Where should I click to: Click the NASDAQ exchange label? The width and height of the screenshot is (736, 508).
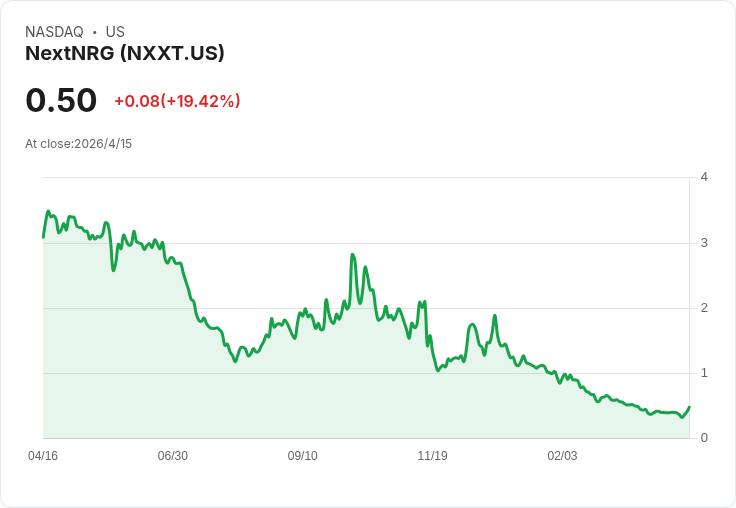pyautogui.click(x=54, y=32)
